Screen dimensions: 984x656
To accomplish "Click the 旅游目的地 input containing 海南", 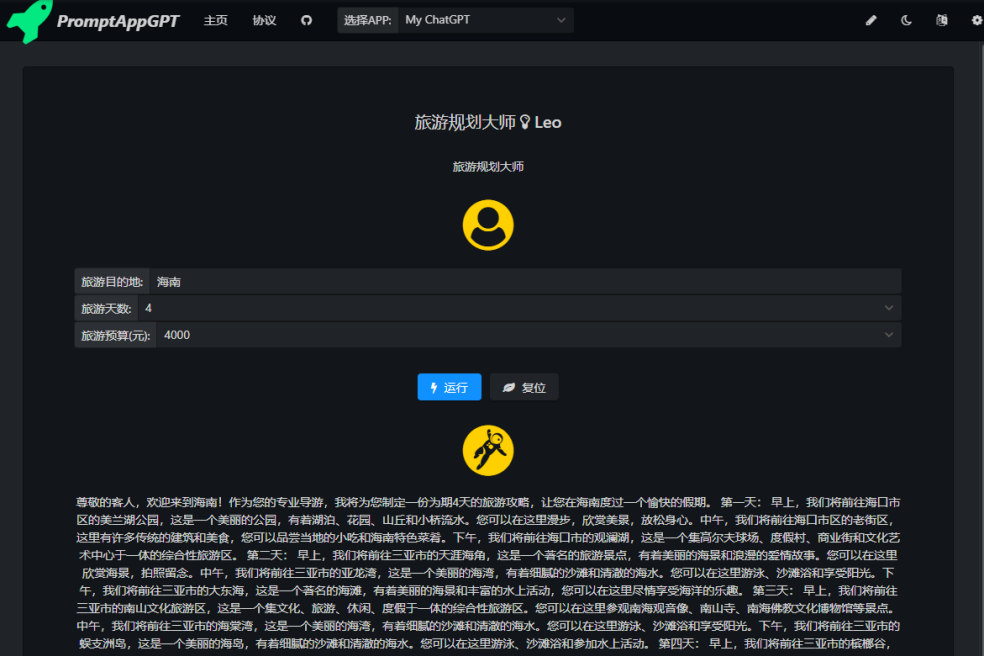I will (525, 282).
